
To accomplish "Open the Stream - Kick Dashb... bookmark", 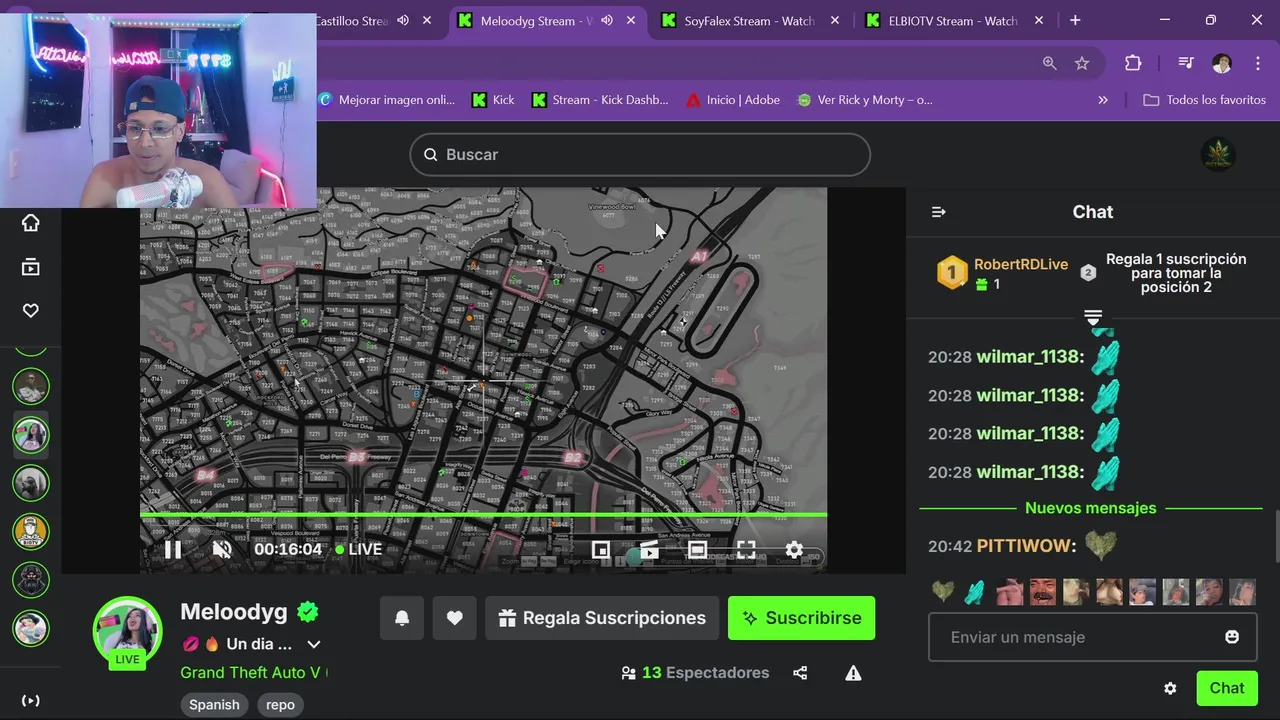I will click(600, 100).
